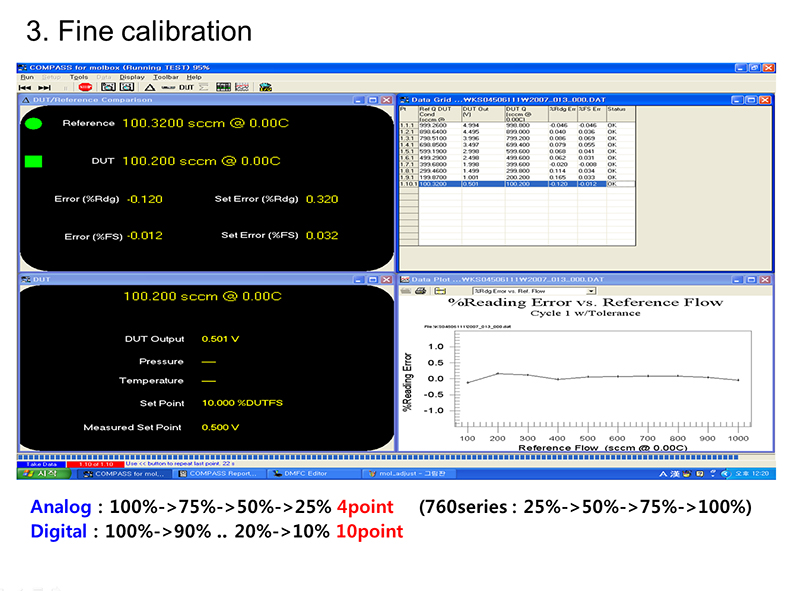
Task: Click the data plot toolbar icon
Action: [241, 87]
